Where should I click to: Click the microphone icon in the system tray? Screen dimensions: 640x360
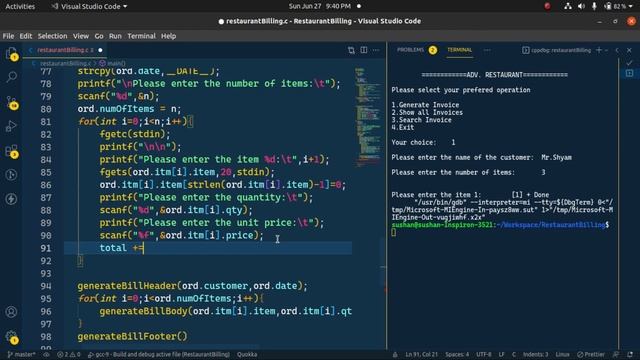pyautogui.click(x=594, y=6)
